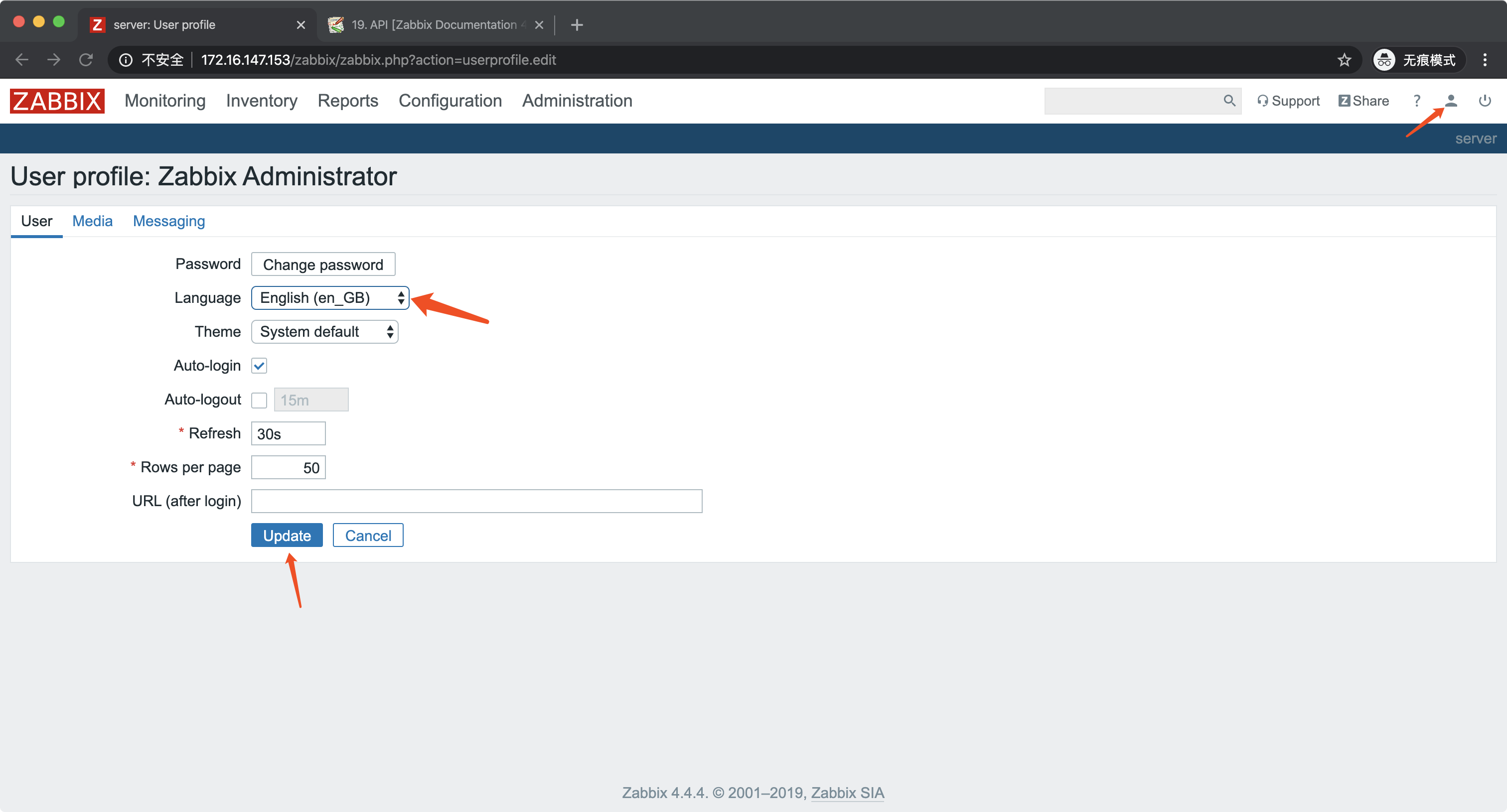This screenshot has width=1507, height=812.
Task: Open the Support link with headset icon
Action: pos(1288,101)
